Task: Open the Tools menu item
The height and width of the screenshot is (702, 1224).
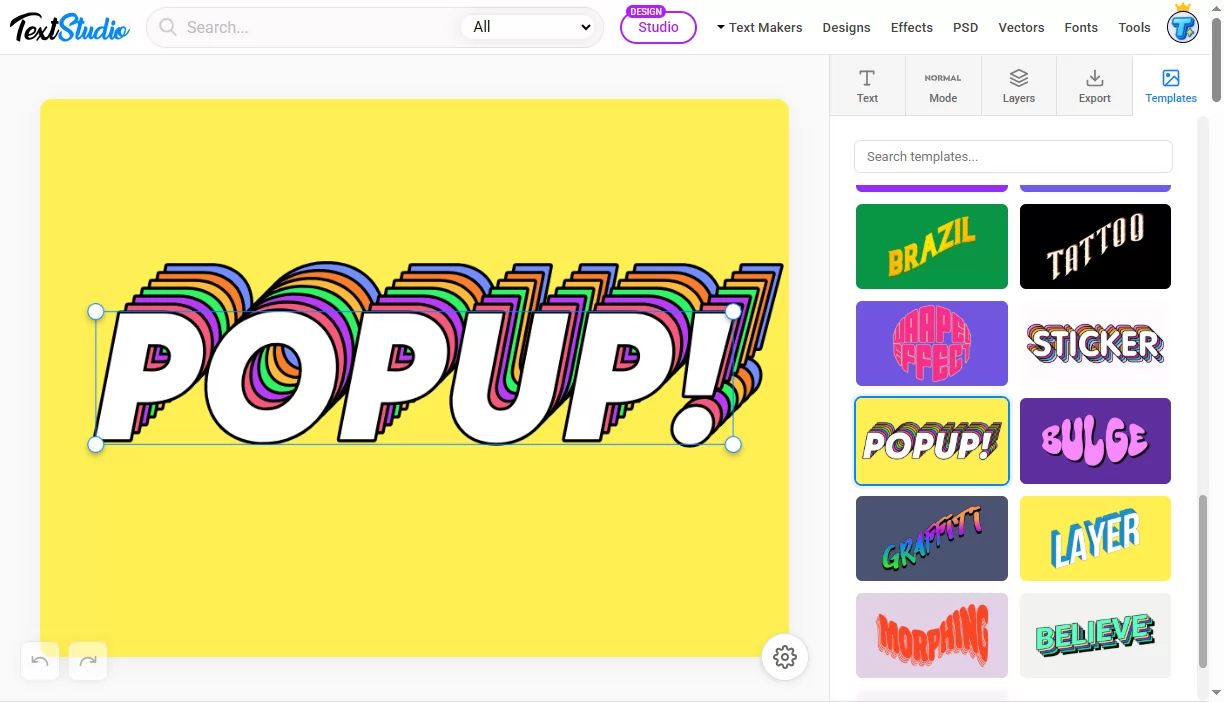Action: 1134,27
